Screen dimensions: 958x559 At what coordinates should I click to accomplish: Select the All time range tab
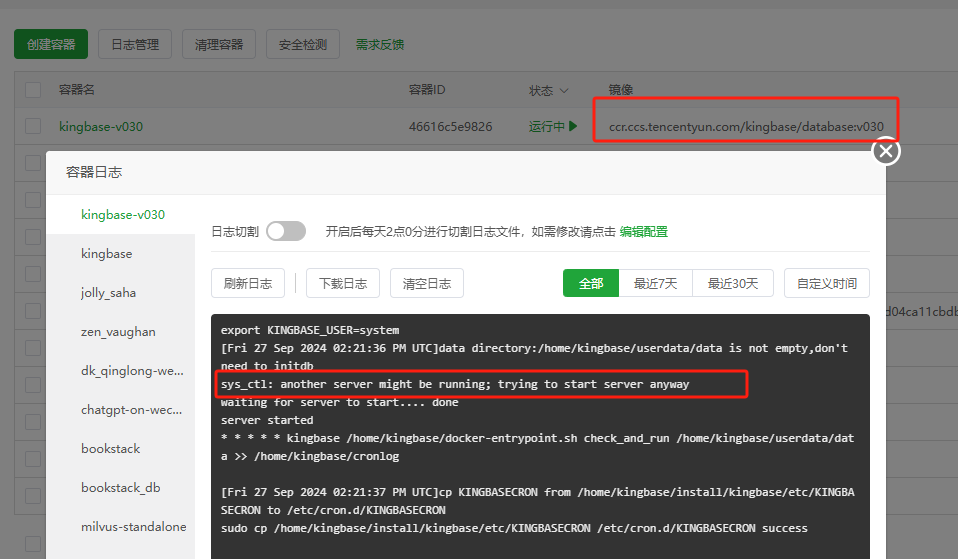point(591,283)
